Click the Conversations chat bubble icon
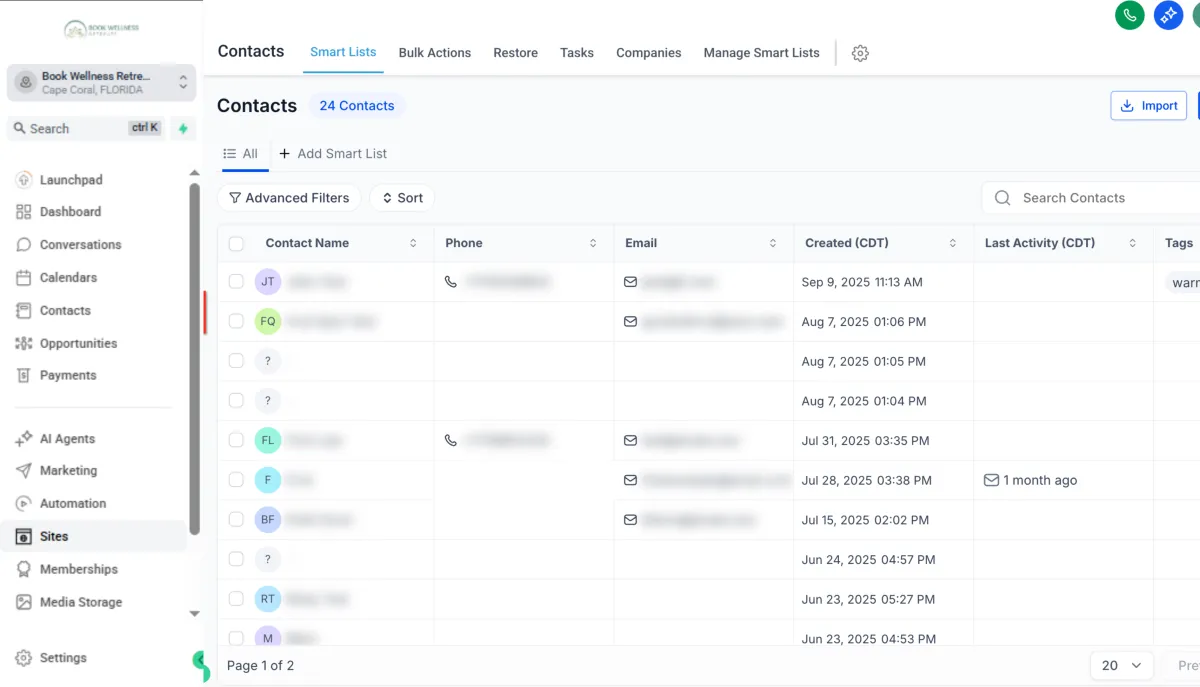The height and width of the screenshot is (687, 1200). tap(24, 245)
